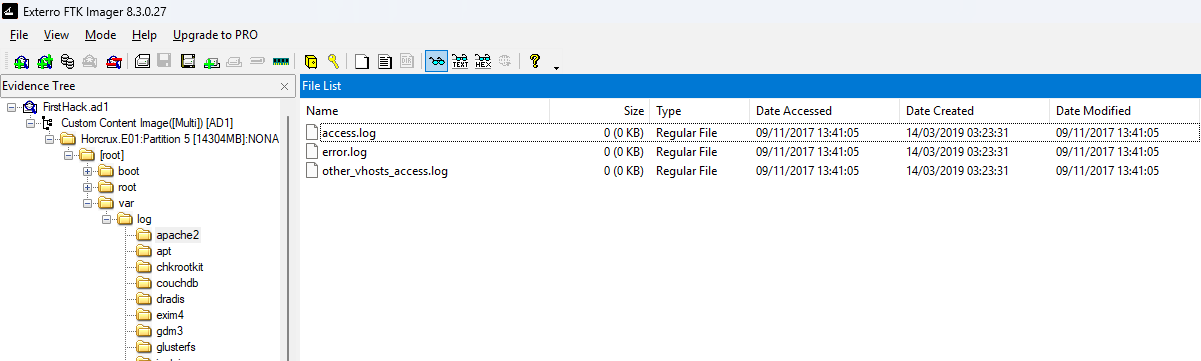
Task: Sort file list by Name column
Action: tap(425, 111)
